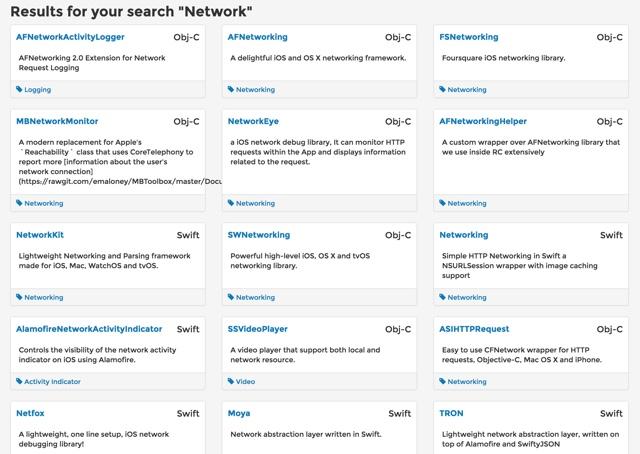The width and height of the screenshot is (640, 454).
Task: View the TRON library details
Action: tap(451, 412)
